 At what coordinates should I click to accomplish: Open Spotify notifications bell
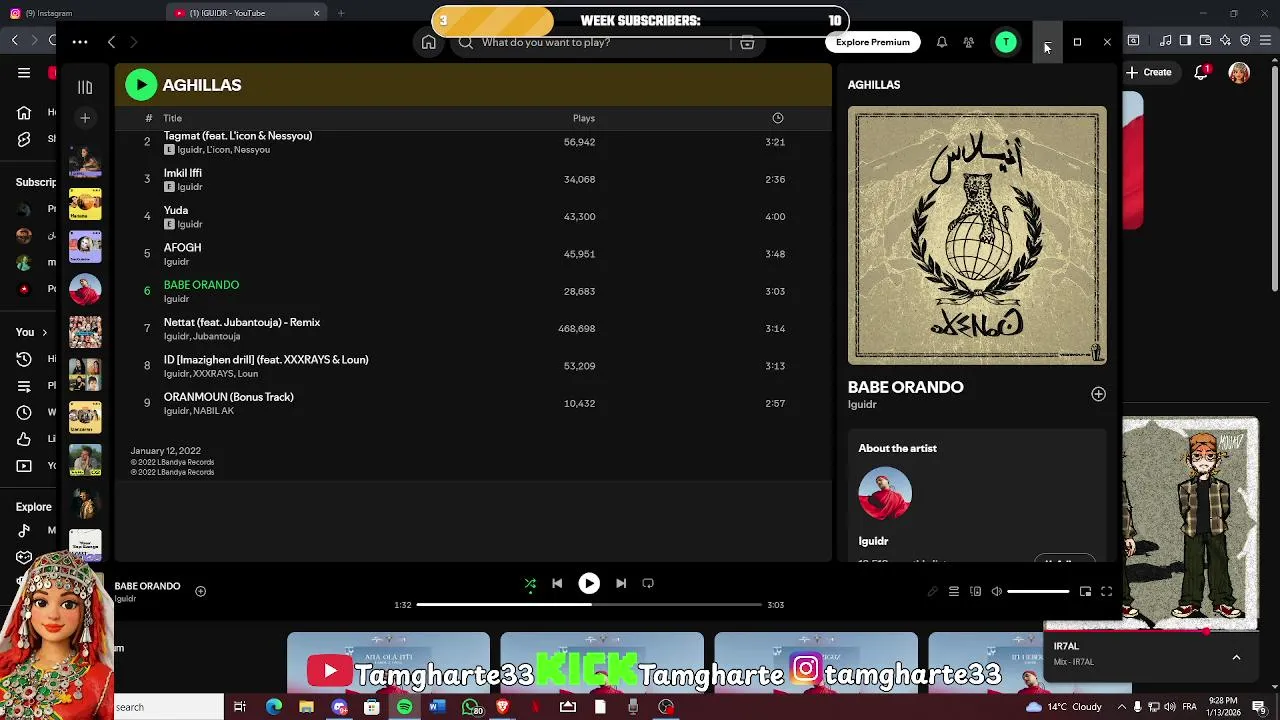click(941, 42)
